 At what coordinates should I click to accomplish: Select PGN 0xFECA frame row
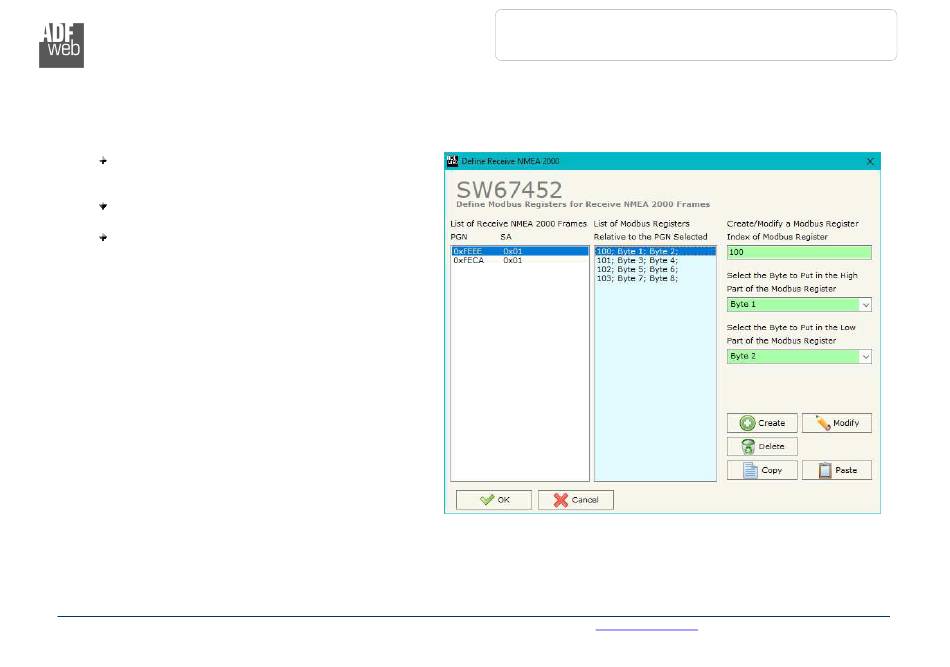click(519, 260)
